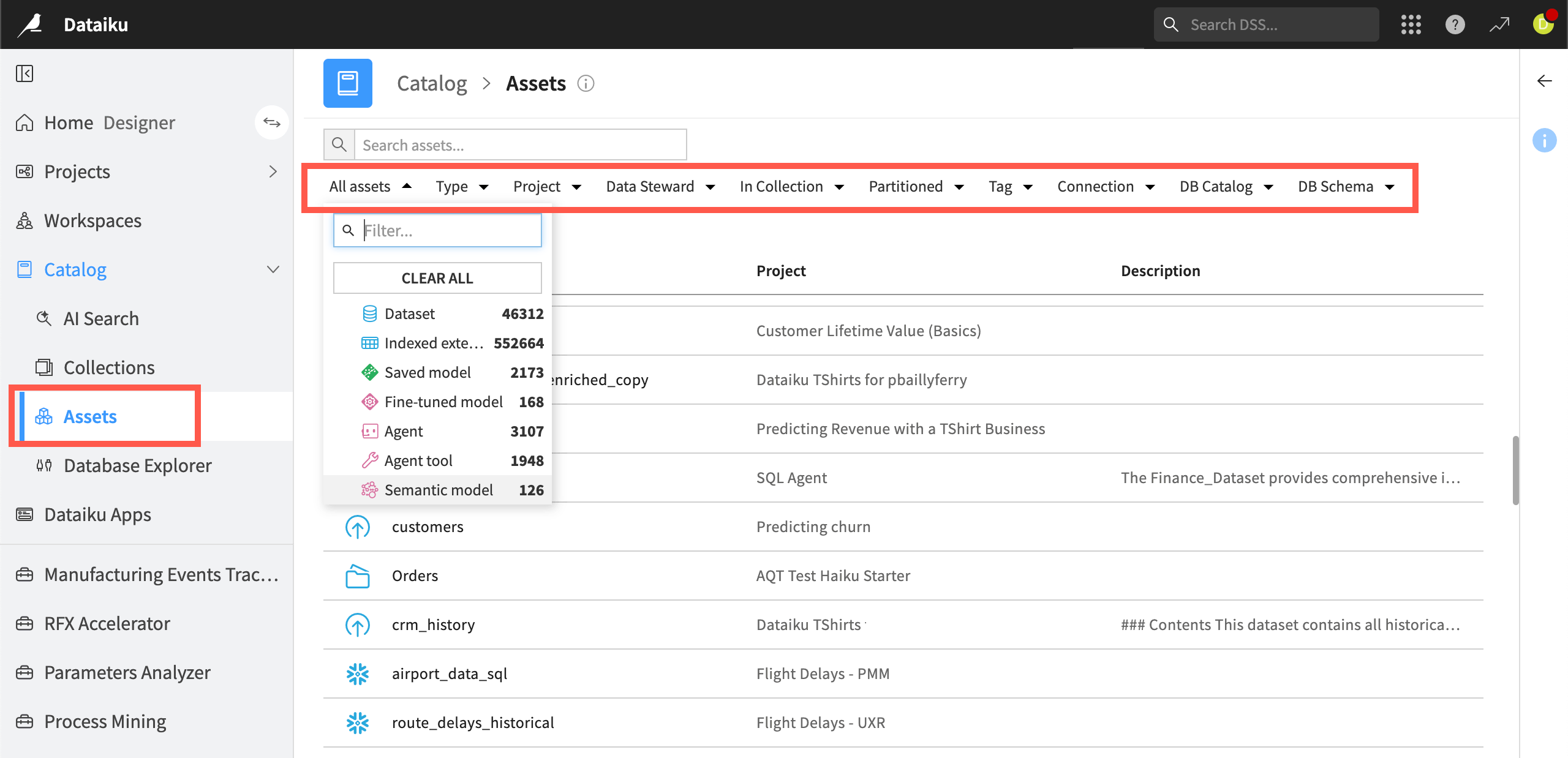Screen dimensions: 1568x758
Task: Click upload icon on crm_history row
Action: tap(358, 625)
